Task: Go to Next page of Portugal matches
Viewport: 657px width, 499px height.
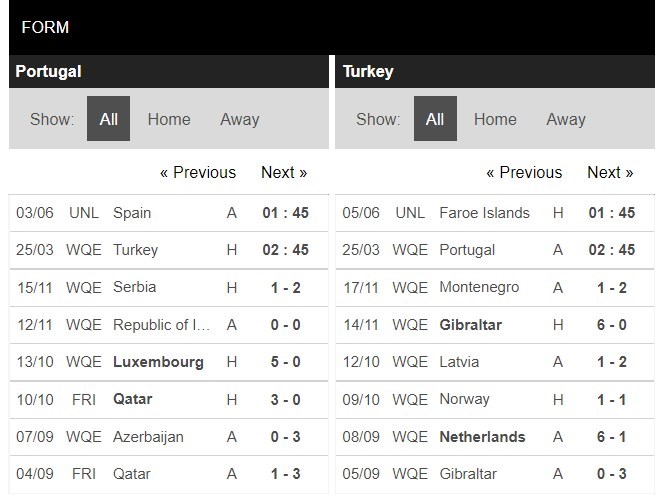Action: tap(284, 172)
